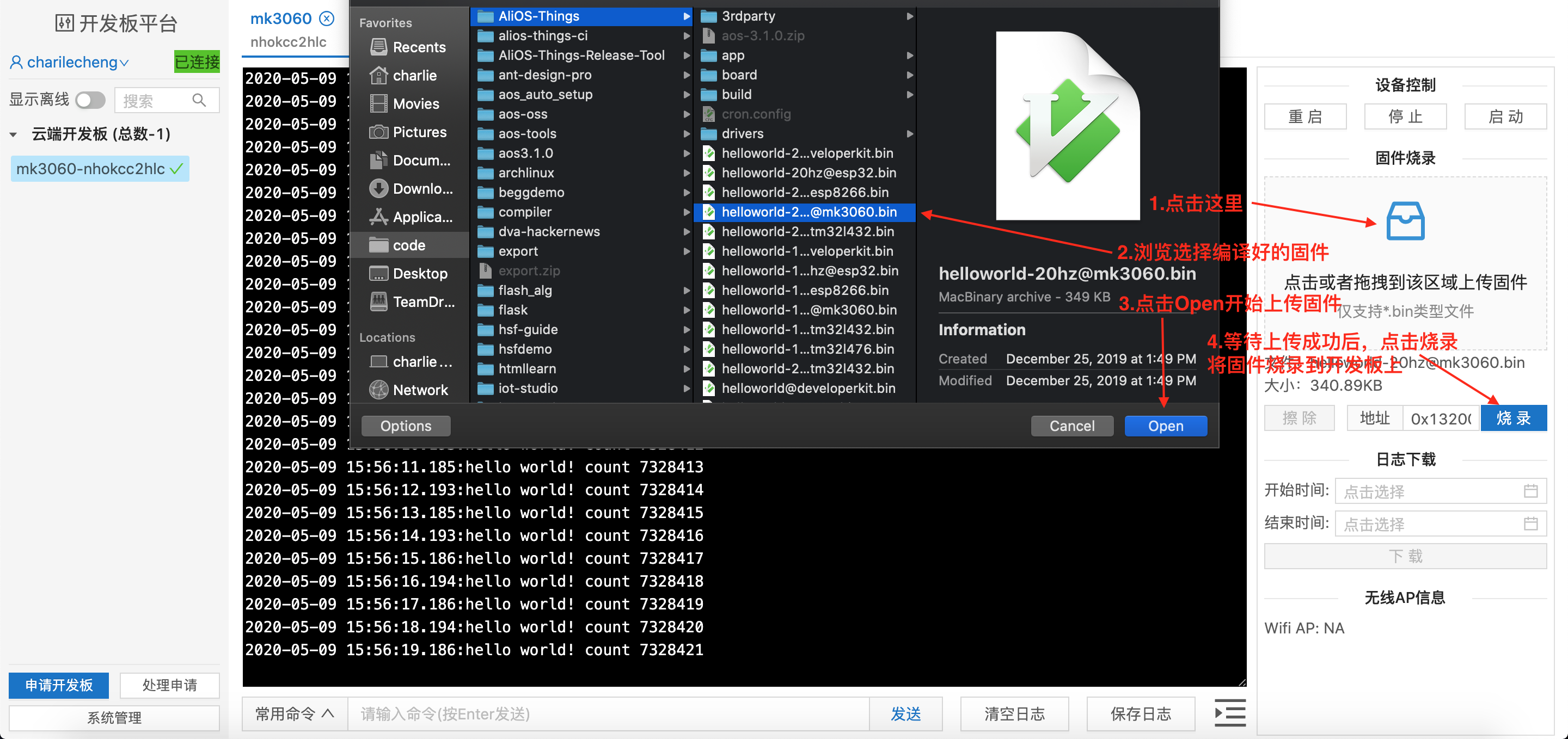Select helloworld-20hz@esp32.bin file
Image resolution: width=1568 pixels, height=739 pixels.
point(804,173)
